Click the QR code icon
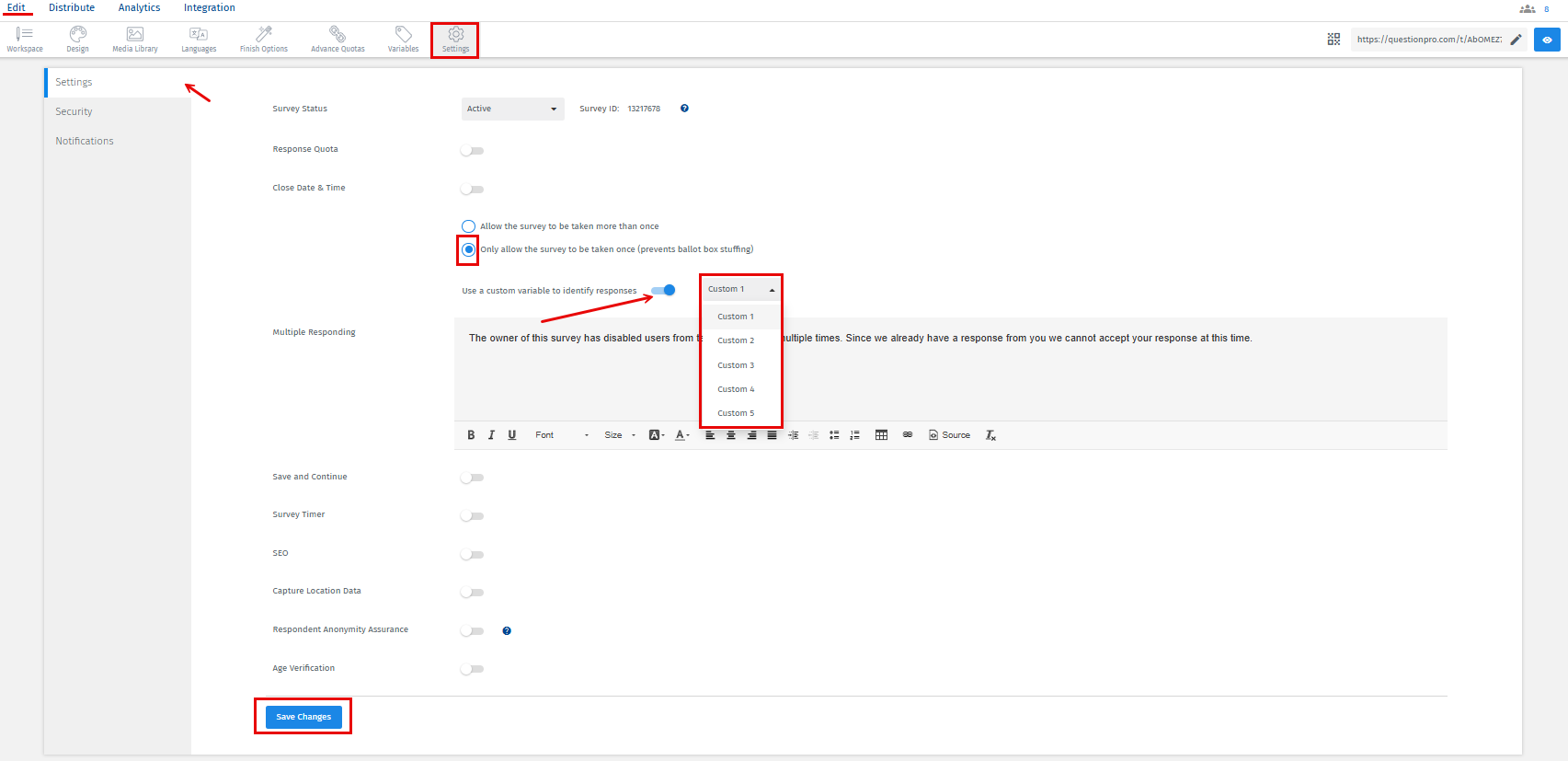The image size is (1568, 761). point(1333,40)
